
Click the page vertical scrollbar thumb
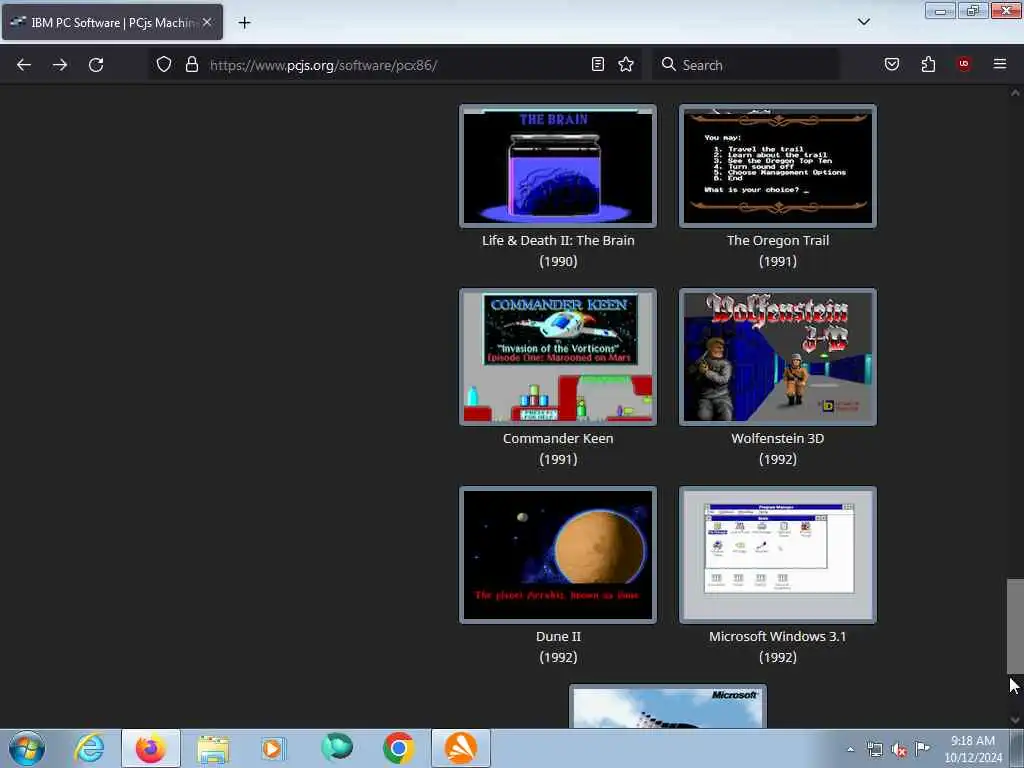1015,626
